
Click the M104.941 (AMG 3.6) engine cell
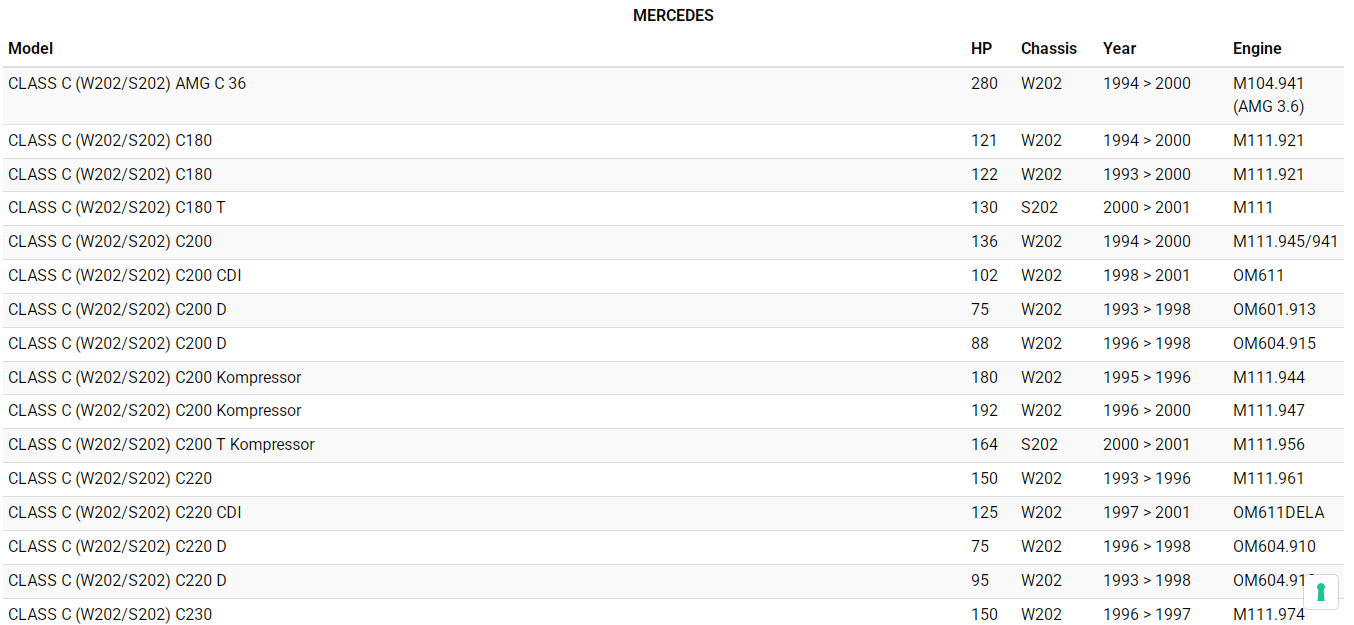[1268, 95]
